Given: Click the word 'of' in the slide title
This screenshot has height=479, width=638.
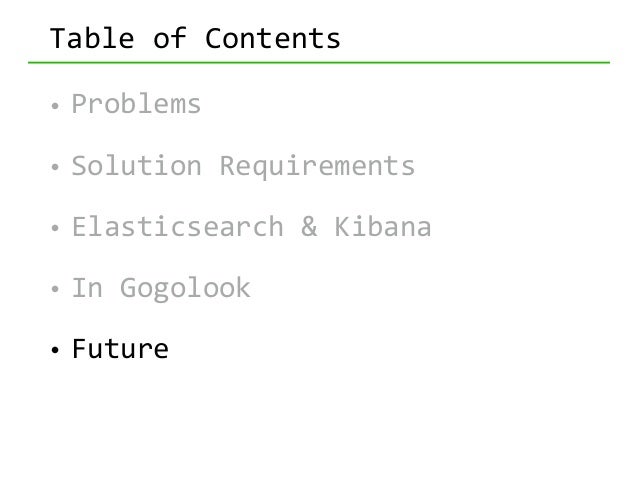Looking at the screenshot, I should pyautogui.click(x=171, y=39).
